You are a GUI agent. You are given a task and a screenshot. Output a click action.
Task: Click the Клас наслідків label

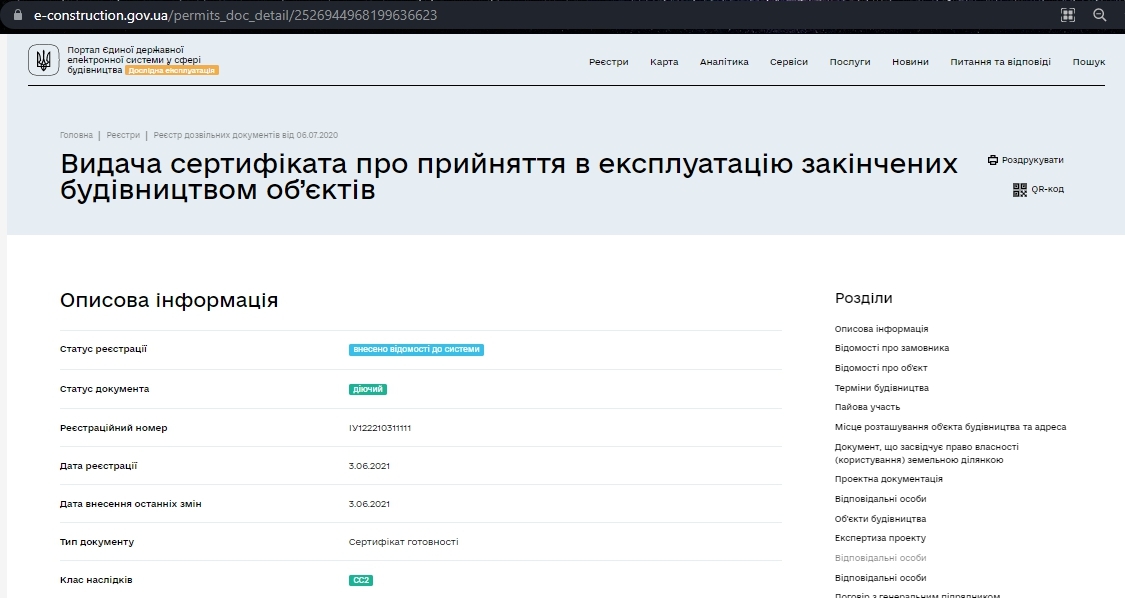coord(96,580)
